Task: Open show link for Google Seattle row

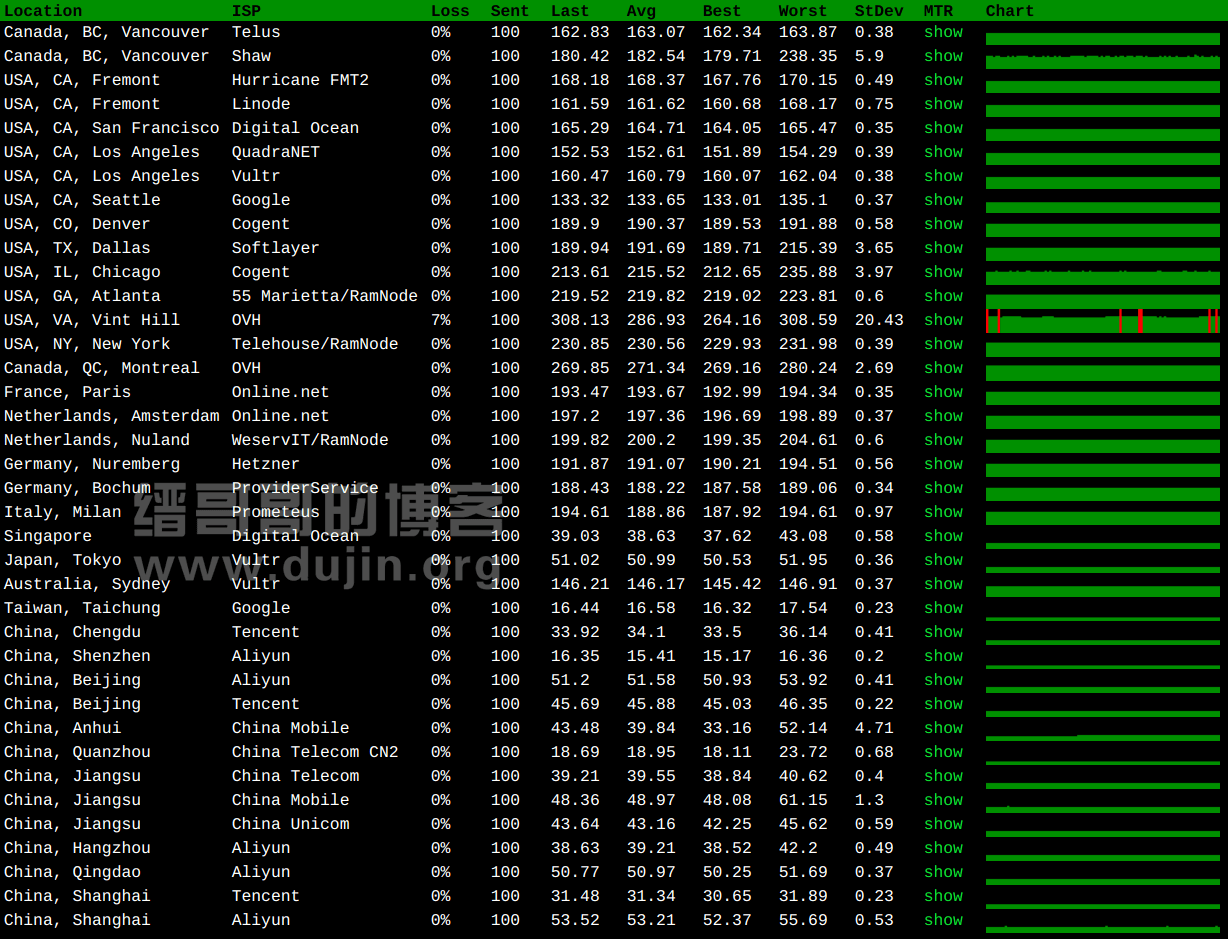Action: click(x=943, y=200)
